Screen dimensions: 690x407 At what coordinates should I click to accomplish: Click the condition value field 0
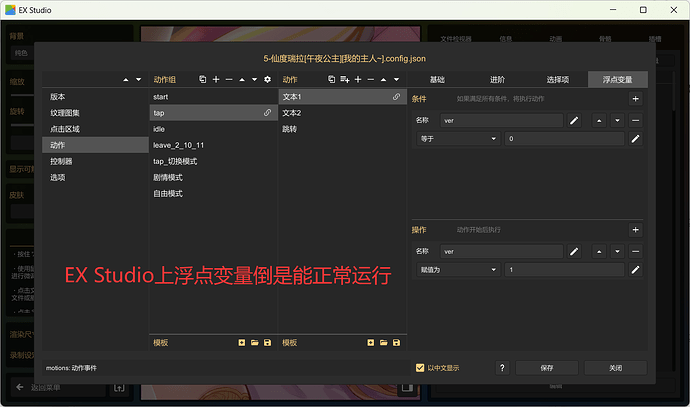[x=565, y=139]
